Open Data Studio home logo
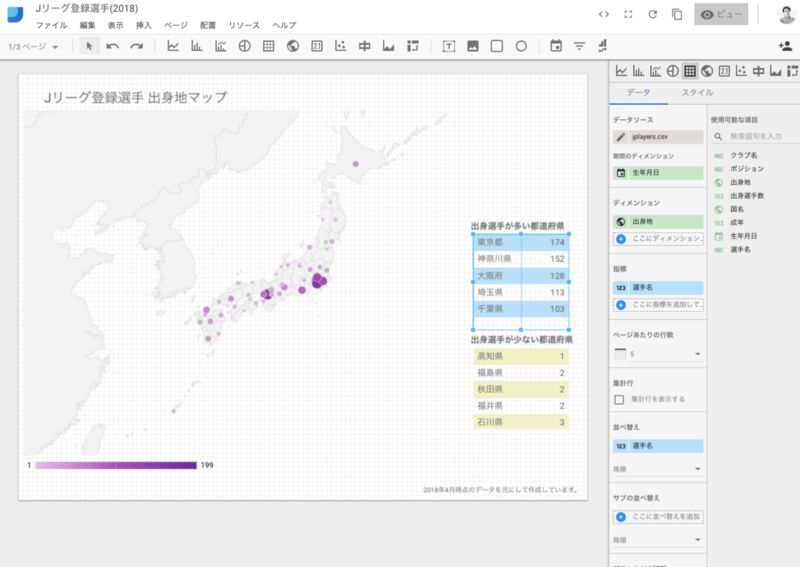 pos(15,14)
